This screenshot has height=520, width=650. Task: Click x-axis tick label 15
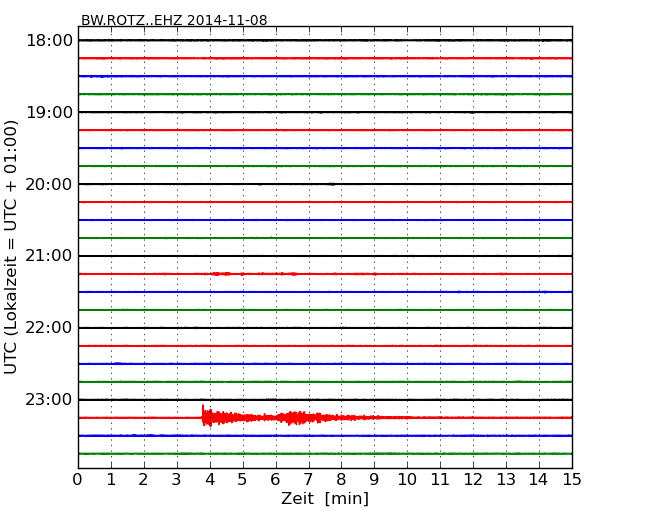coord(572,480)
